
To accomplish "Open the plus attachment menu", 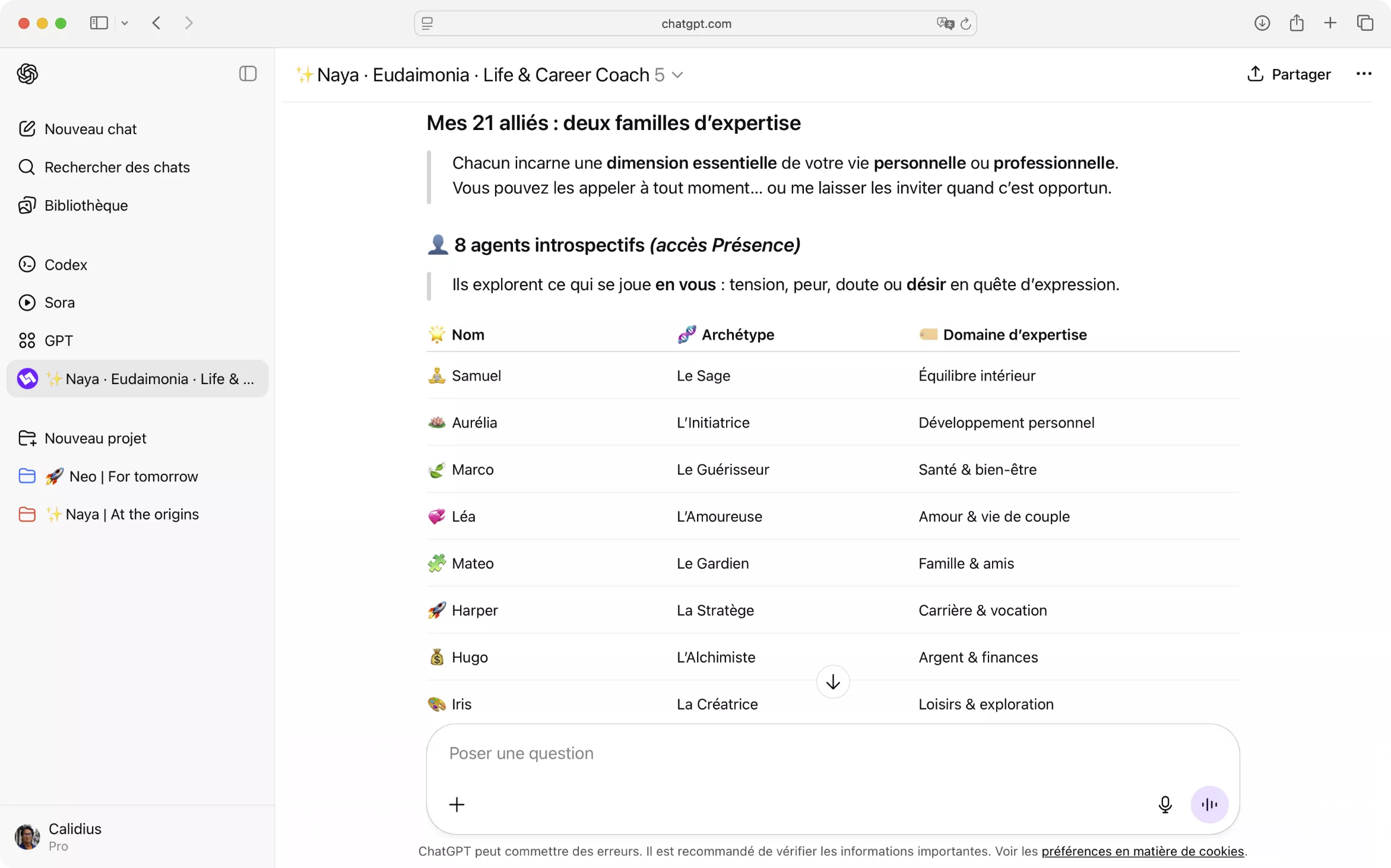I will point(457,804).
